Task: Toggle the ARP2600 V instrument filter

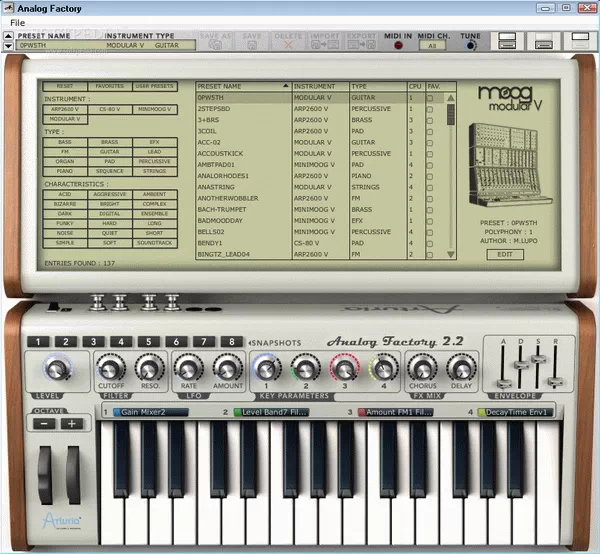Action: click(65, 109)
